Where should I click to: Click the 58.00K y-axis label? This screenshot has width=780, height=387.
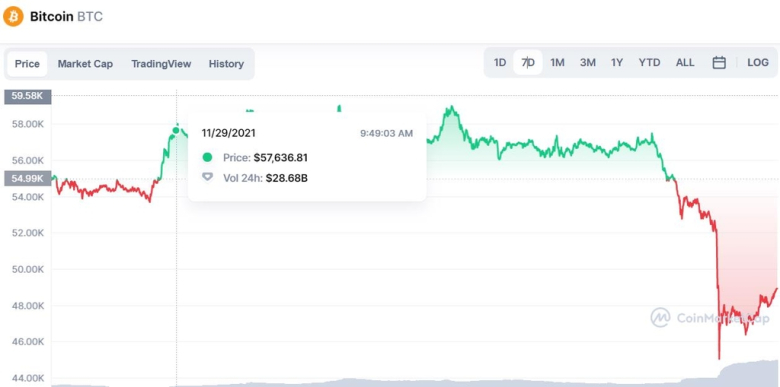click(28, 124)
